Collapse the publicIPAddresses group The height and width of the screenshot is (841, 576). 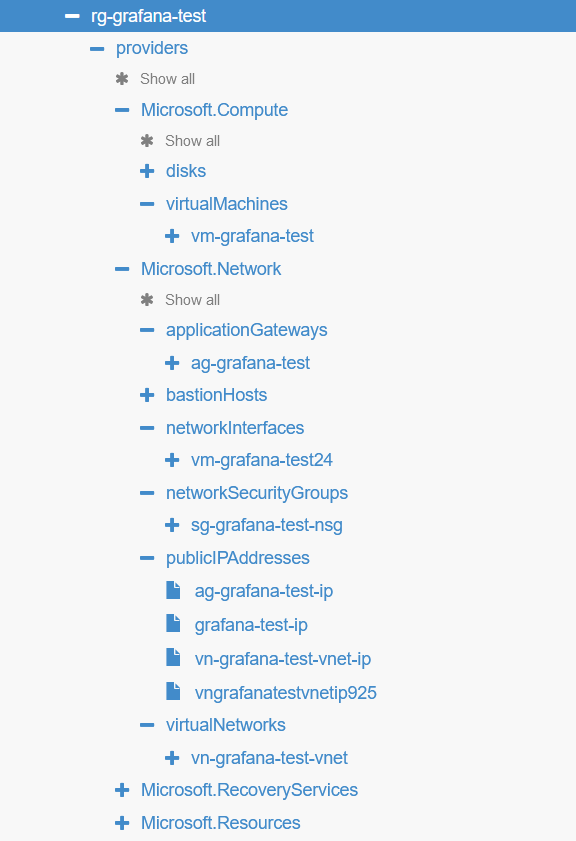click(x=147, y=558)
